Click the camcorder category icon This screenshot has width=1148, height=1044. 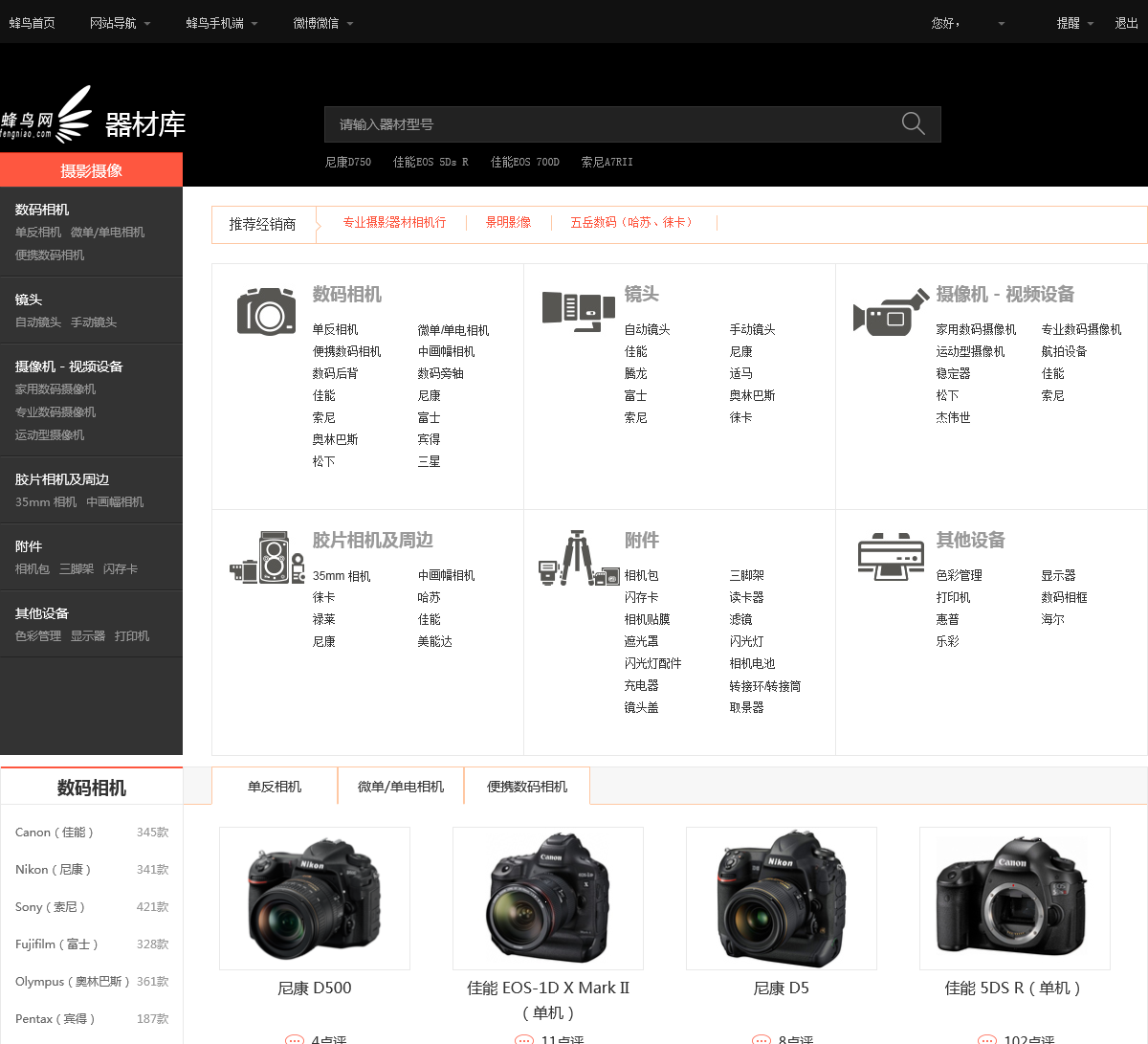pos(891,312)
